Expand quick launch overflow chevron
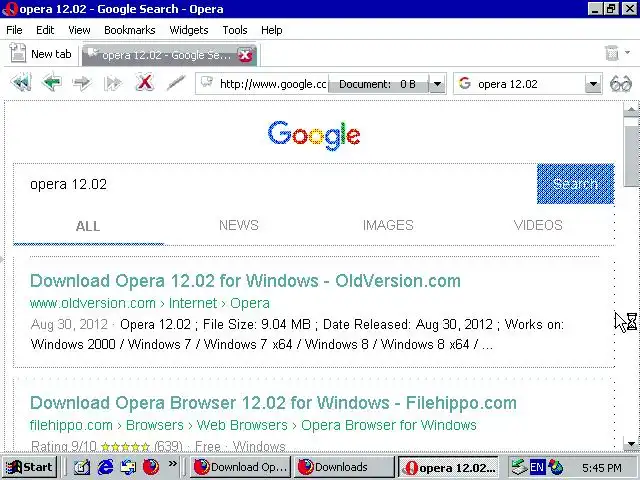Image resolution: width=640 pixels, height=480 pixels. [x=173, y=463]
